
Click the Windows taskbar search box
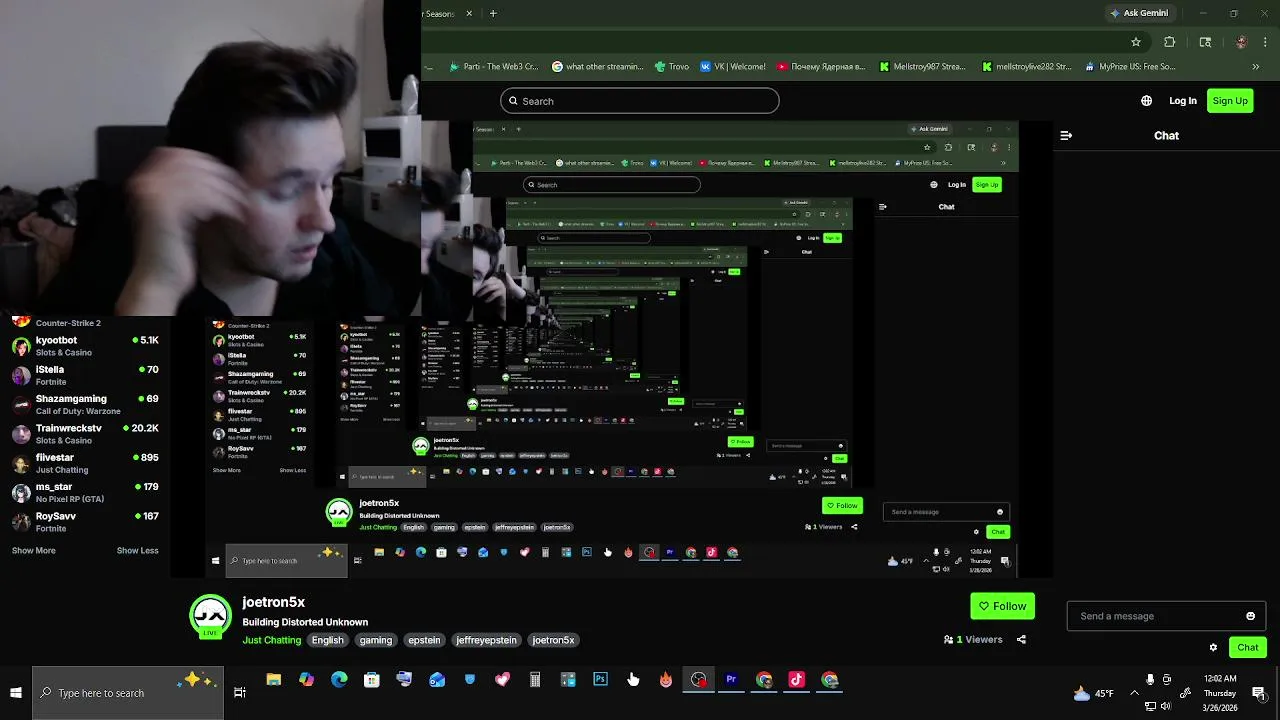coord(128,693)
